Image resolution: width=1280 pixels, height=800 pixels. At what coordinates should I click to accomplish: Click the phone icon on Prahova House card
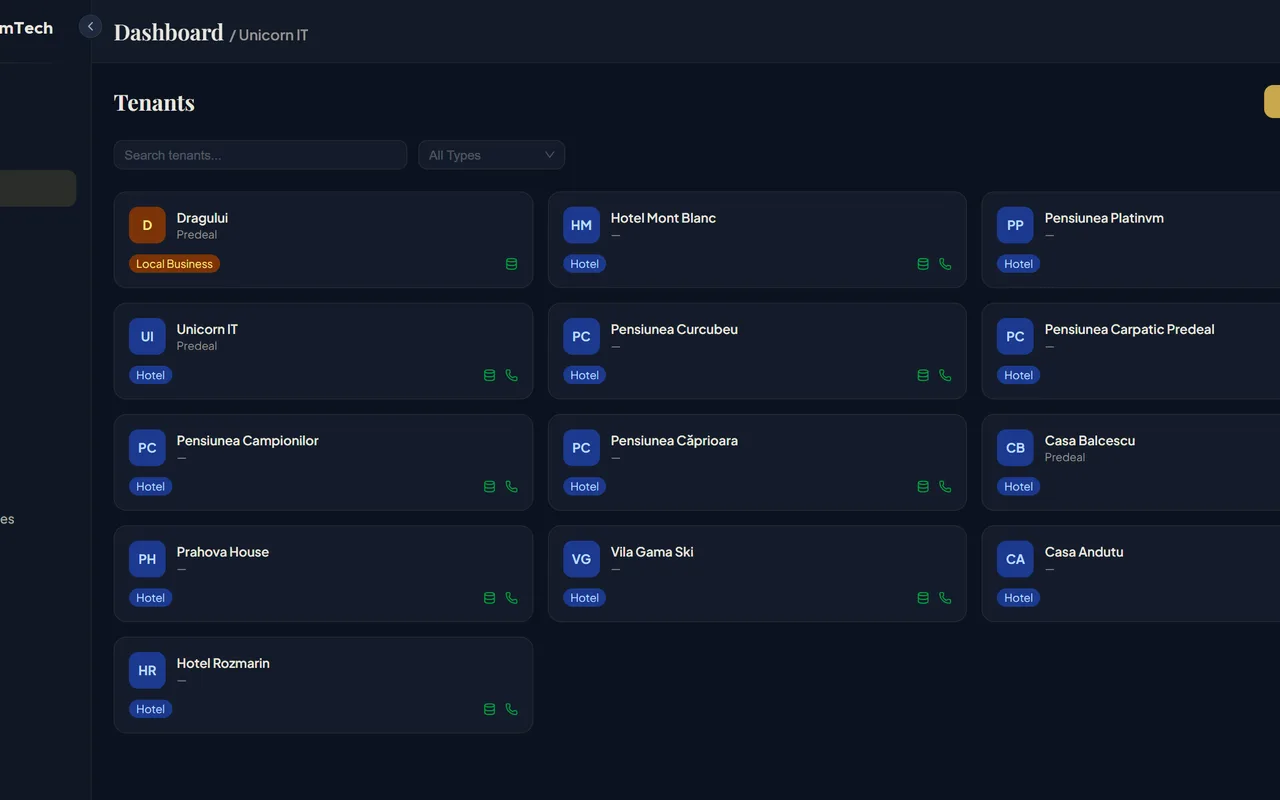(x=511, y=598)
